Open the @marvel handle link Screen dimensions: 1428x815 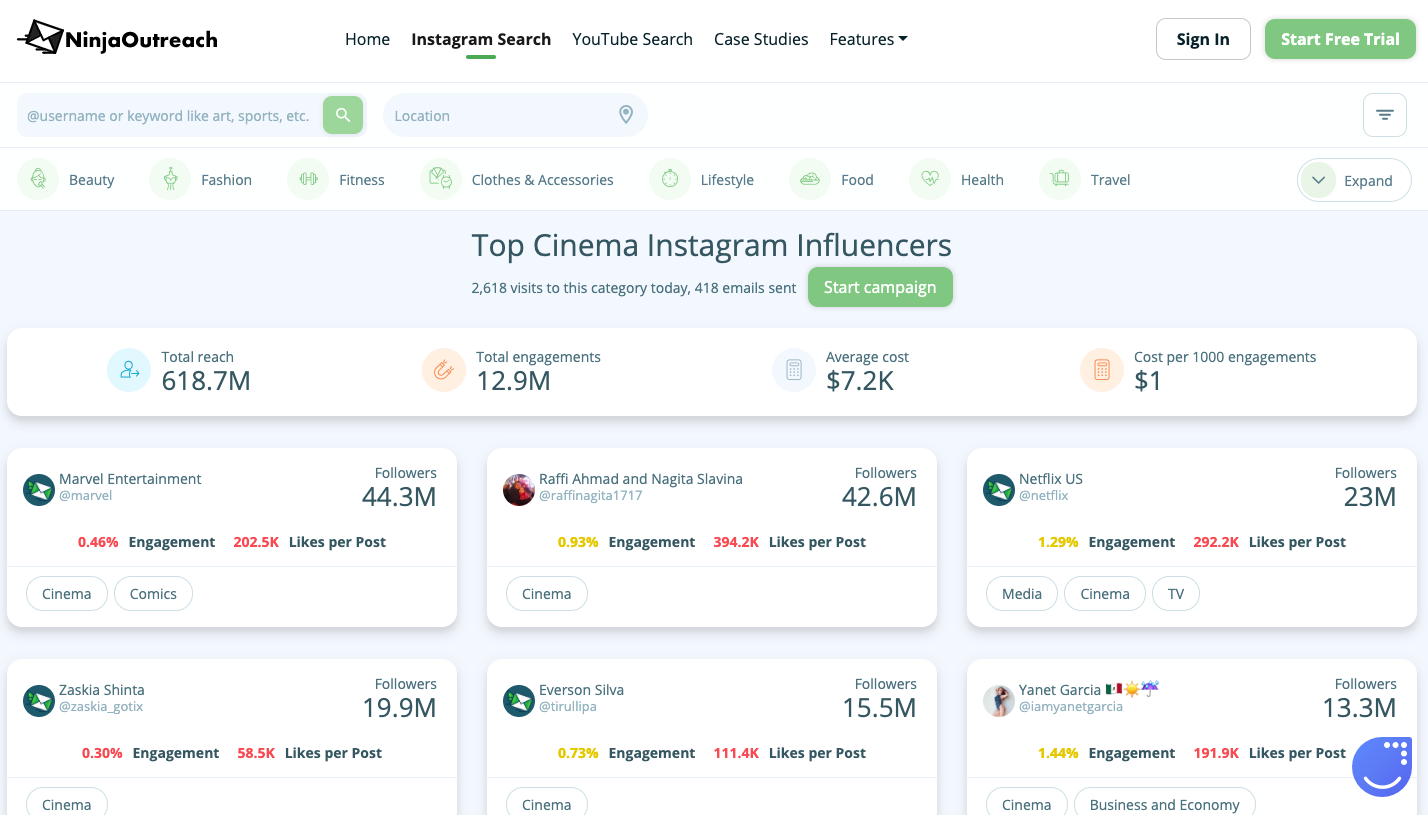pos(86,496)
